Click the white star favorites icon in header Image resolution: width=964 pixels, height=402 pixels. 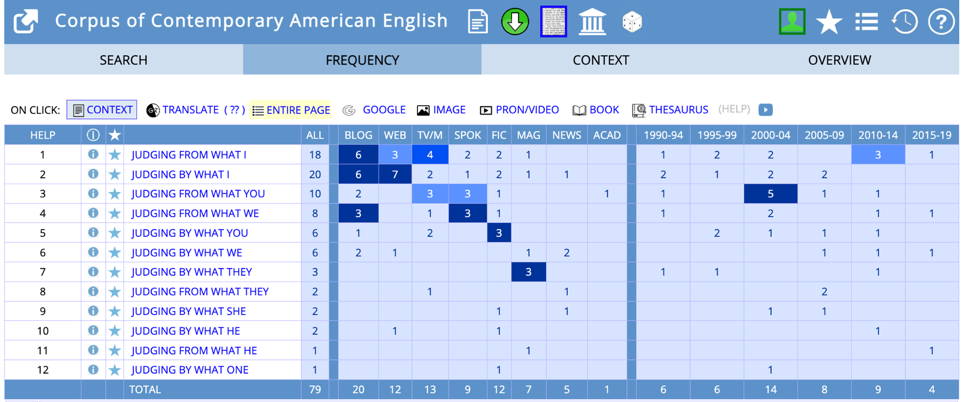(829, 23)
